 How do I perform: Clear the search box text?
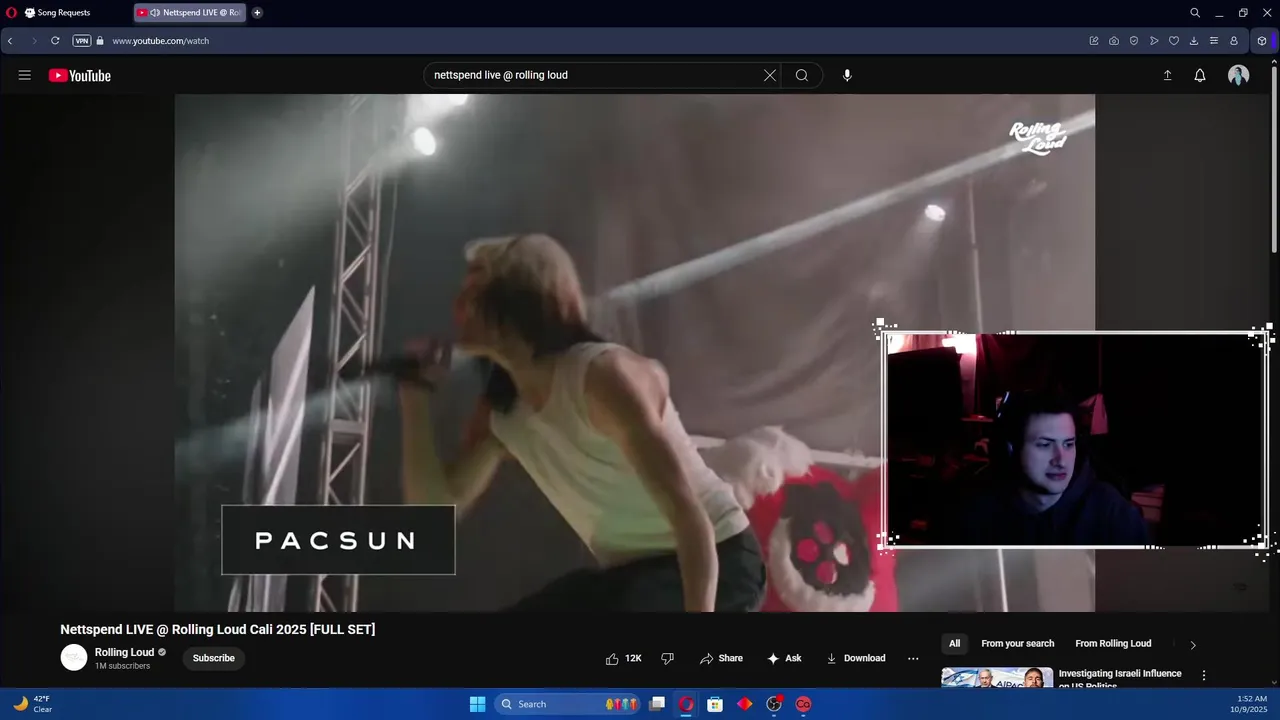click(770, 75)
